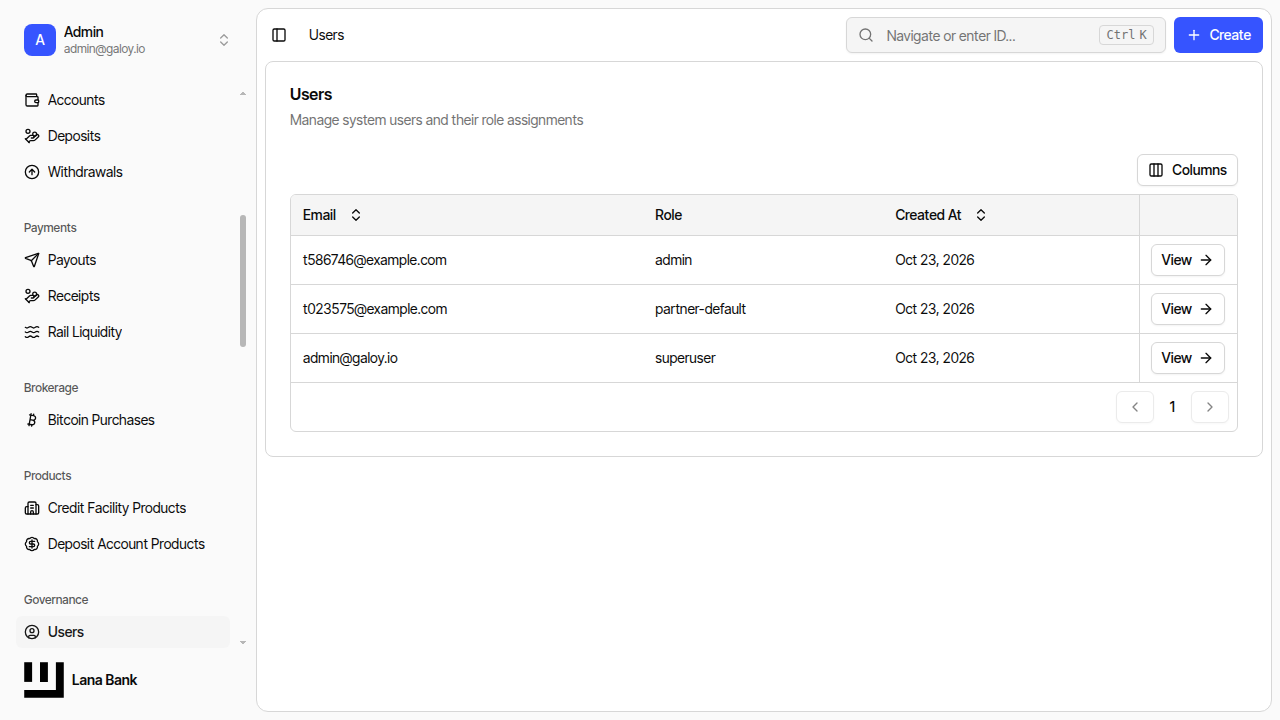Click the Deposits icon in sidebar
Screen dimensions: 1280x720
click(32, 136)
